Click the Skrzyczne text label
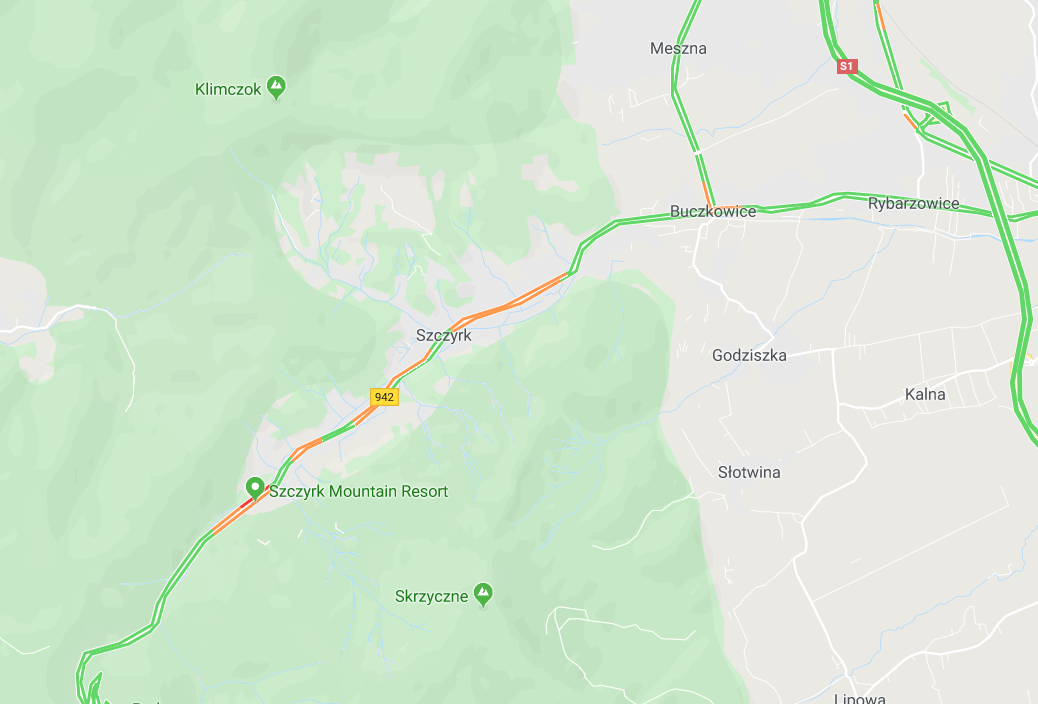 pos(432,596)
